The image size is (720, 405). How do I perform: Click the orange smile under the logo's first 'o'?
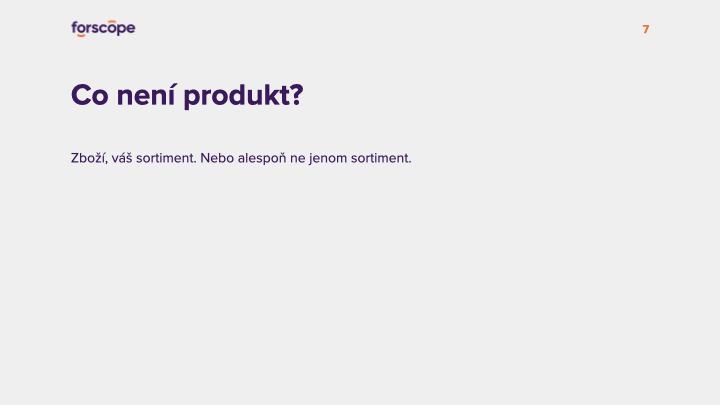[x=81, y=35]
